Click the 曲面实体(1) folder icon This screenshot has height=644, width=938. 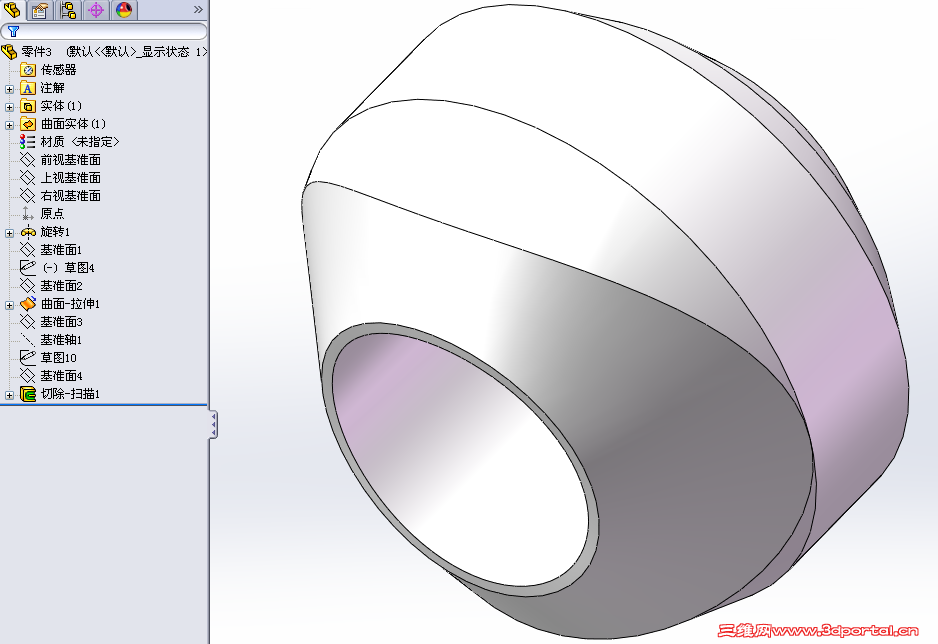(28, 124)
